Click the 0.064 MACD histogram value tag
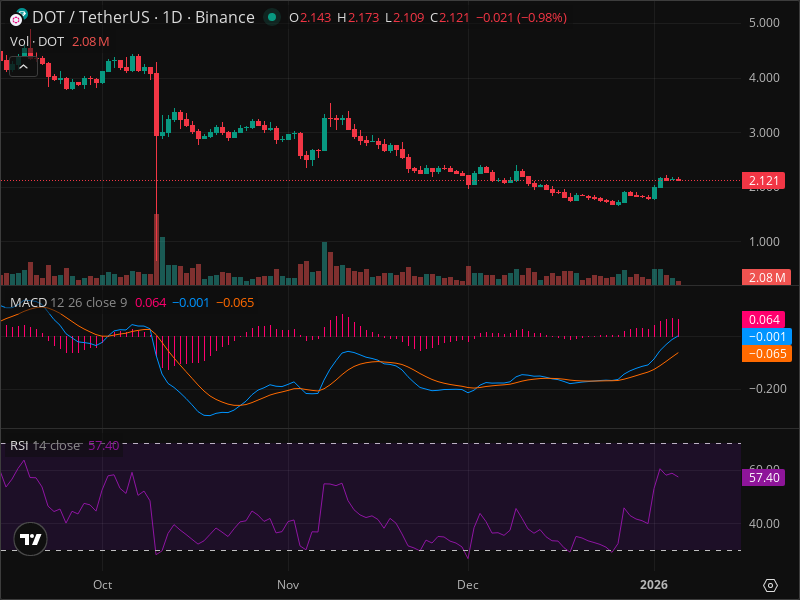This screenshot has height=600, width=800. (763, 319)
